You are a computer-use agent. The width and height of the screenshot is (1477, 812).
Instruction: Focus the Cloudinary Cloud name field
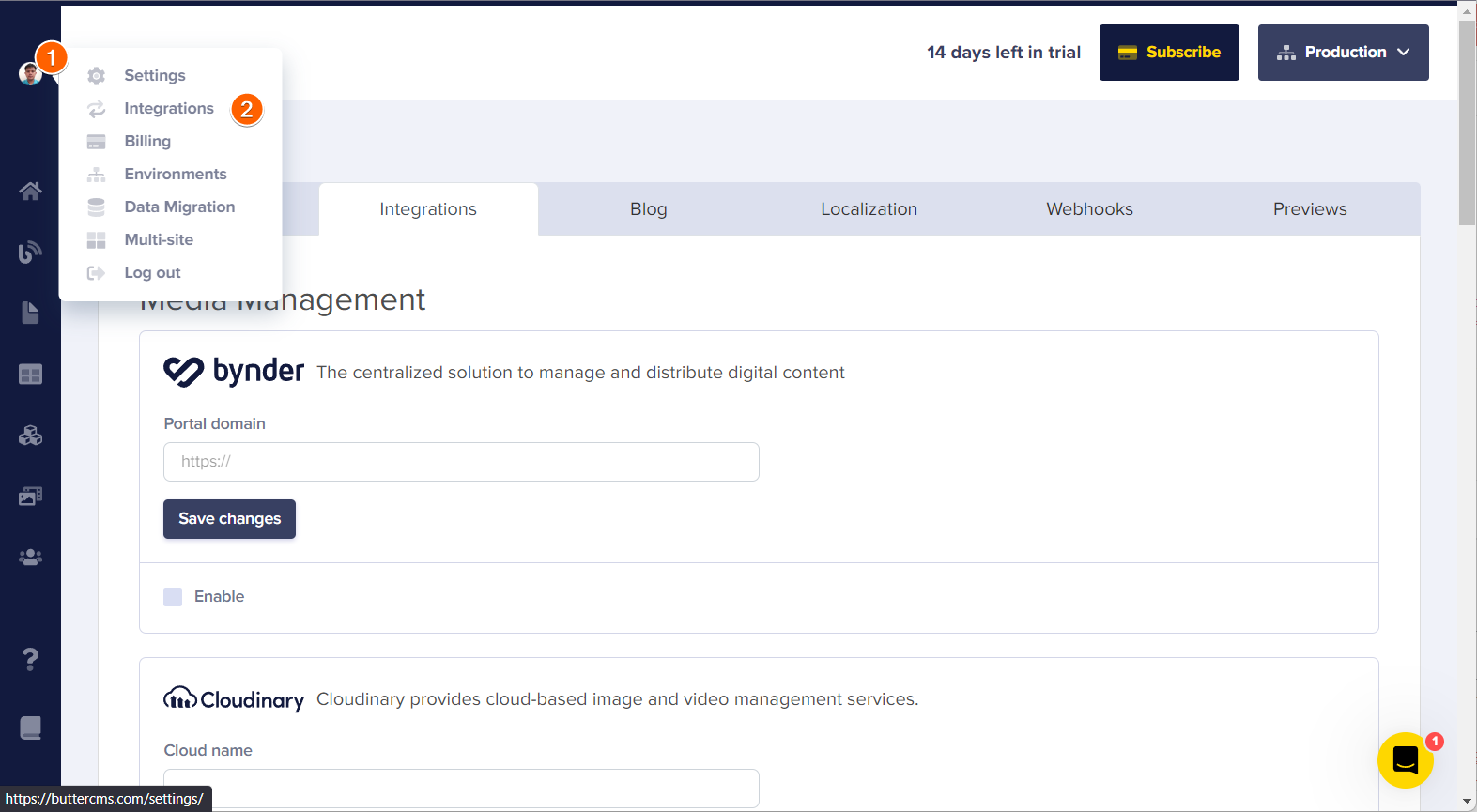461,789
